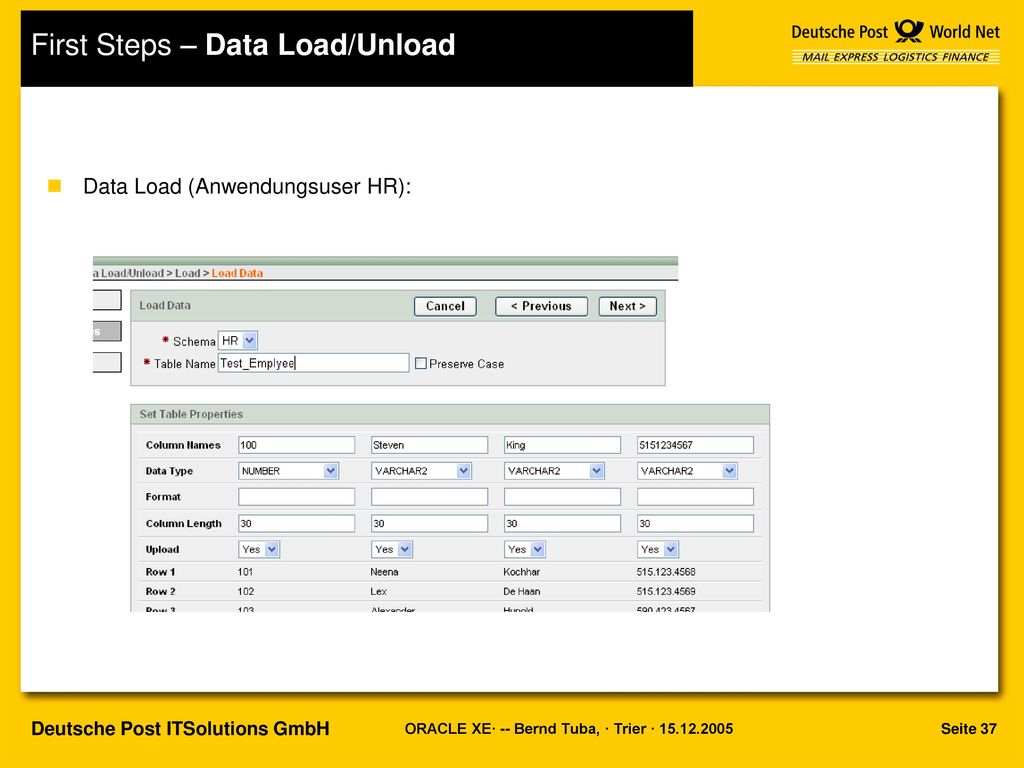Open Upload Yes dropdown in King column
This screenshot has height=768, width=1024.
[x=525, y=549]
